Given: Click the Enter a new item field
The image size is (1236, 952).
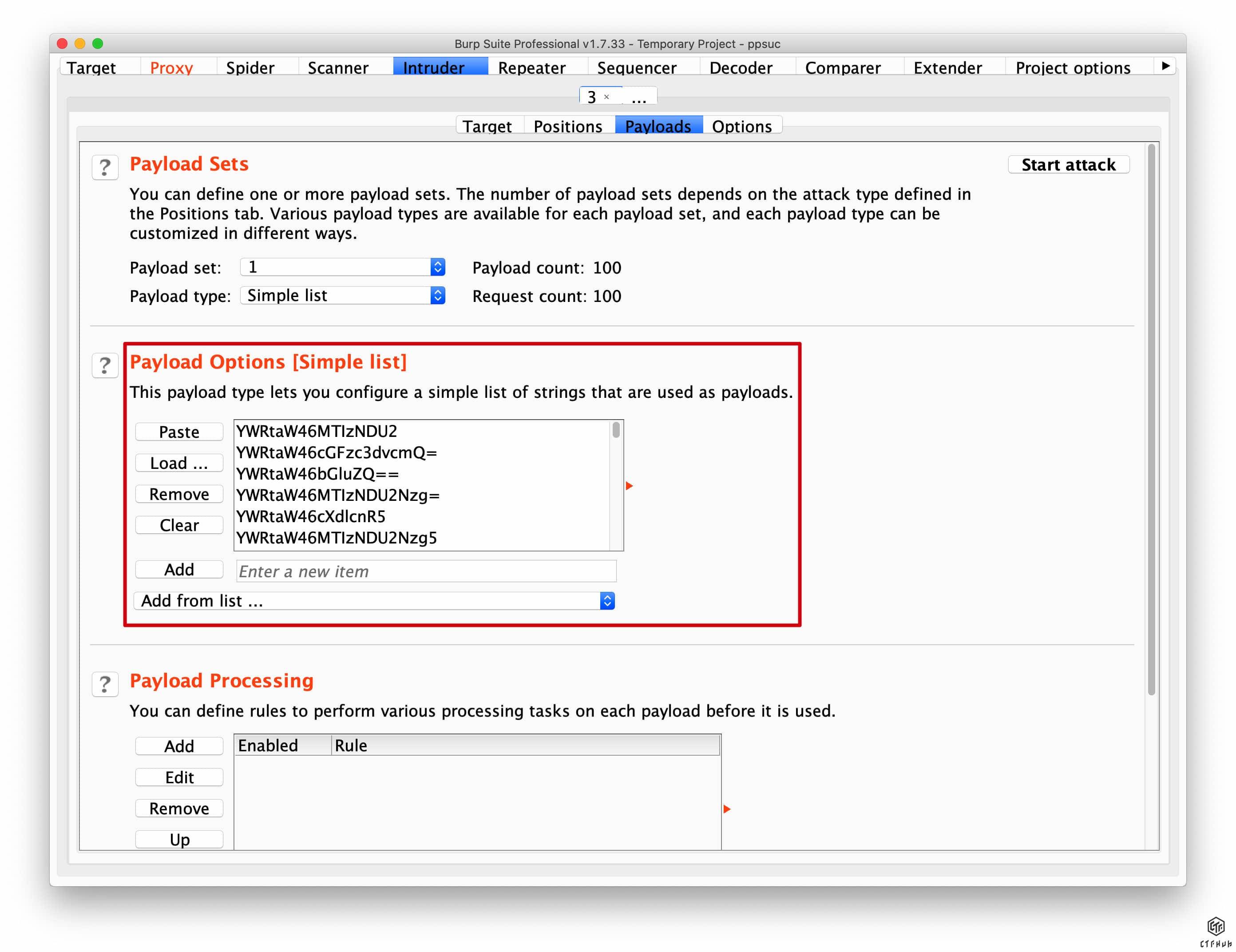Looking at the screenshot, I should click(426, 571).
